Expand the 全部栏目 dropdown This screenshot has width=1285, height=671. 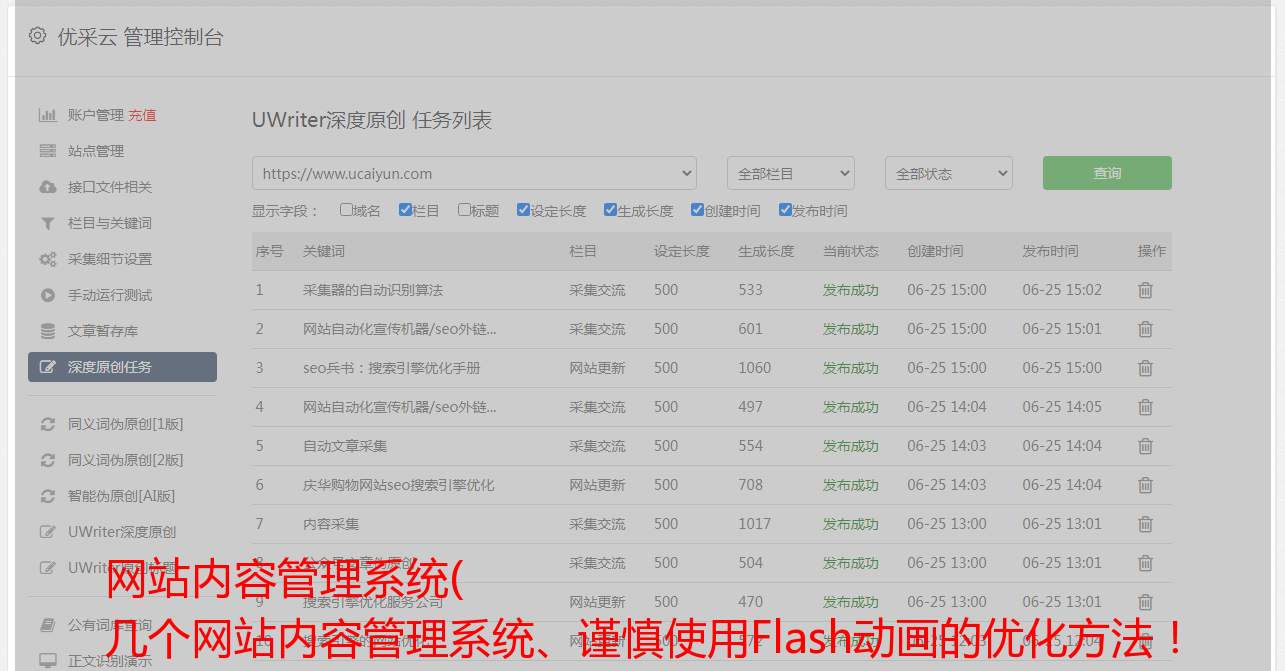click(790, 173)
